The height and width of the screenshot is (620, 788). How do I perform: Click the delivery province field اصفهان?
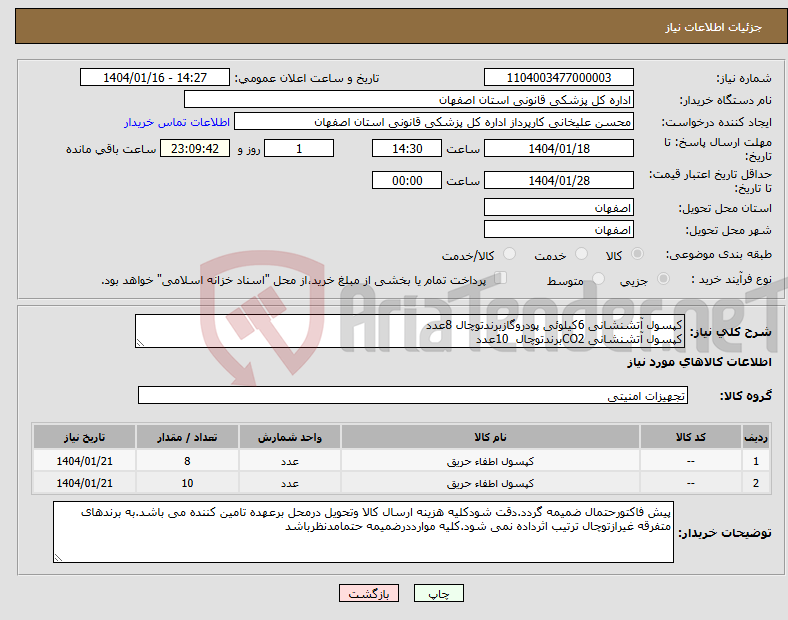point(558,208)
